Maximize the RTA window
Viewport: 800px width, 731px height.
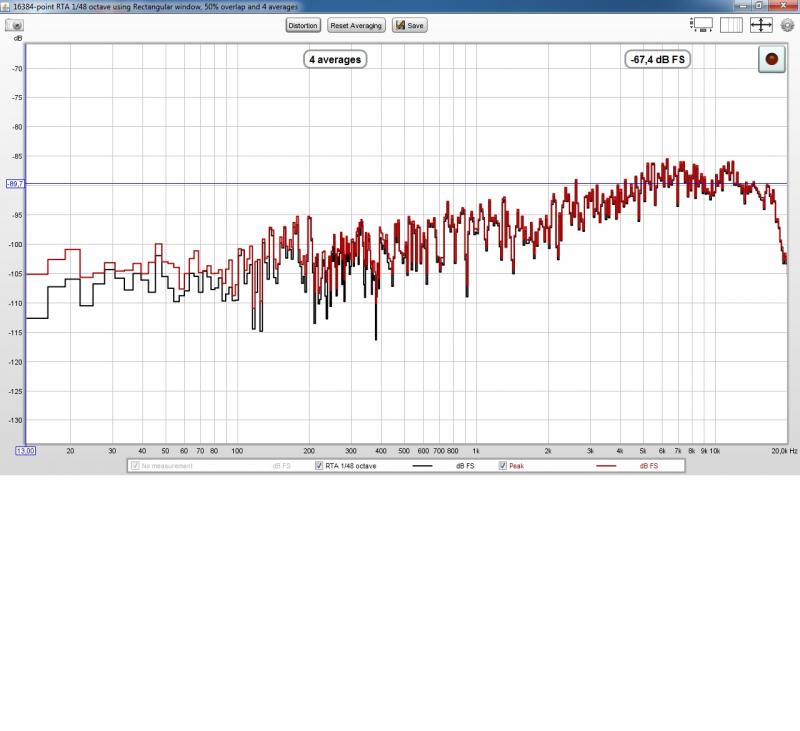759,5
